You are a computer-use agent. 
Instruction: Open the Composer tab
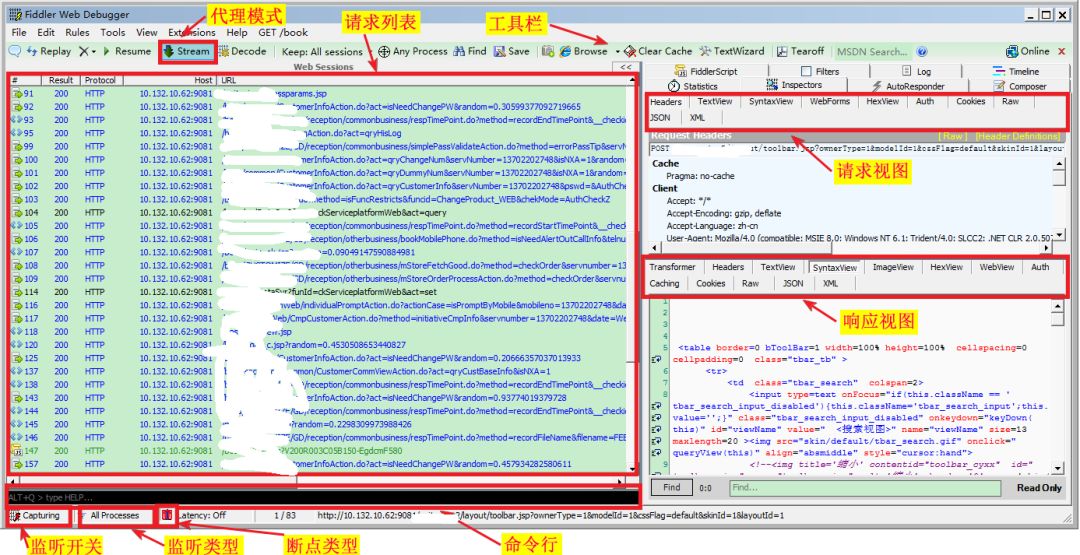click(1019, 86)
